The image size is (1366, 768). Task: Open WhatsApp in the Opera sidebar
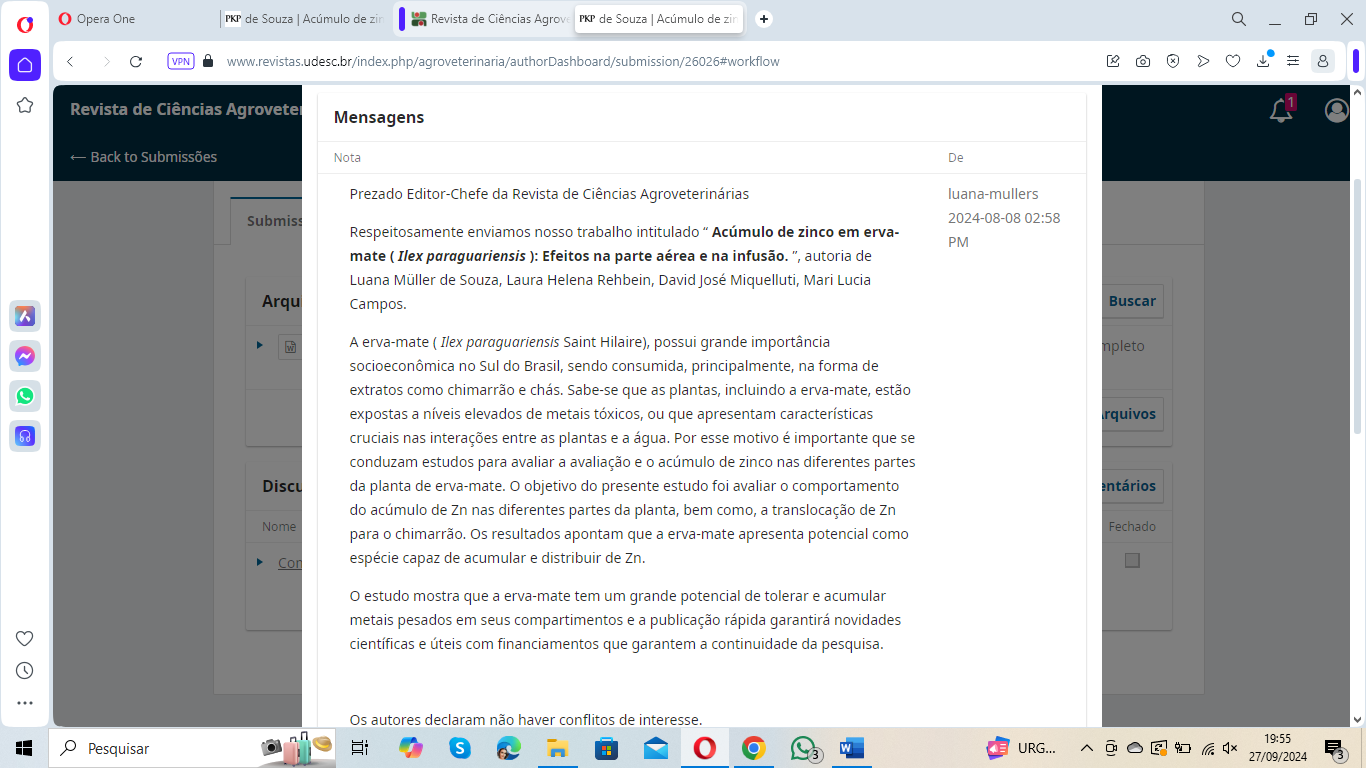(25, 396)
